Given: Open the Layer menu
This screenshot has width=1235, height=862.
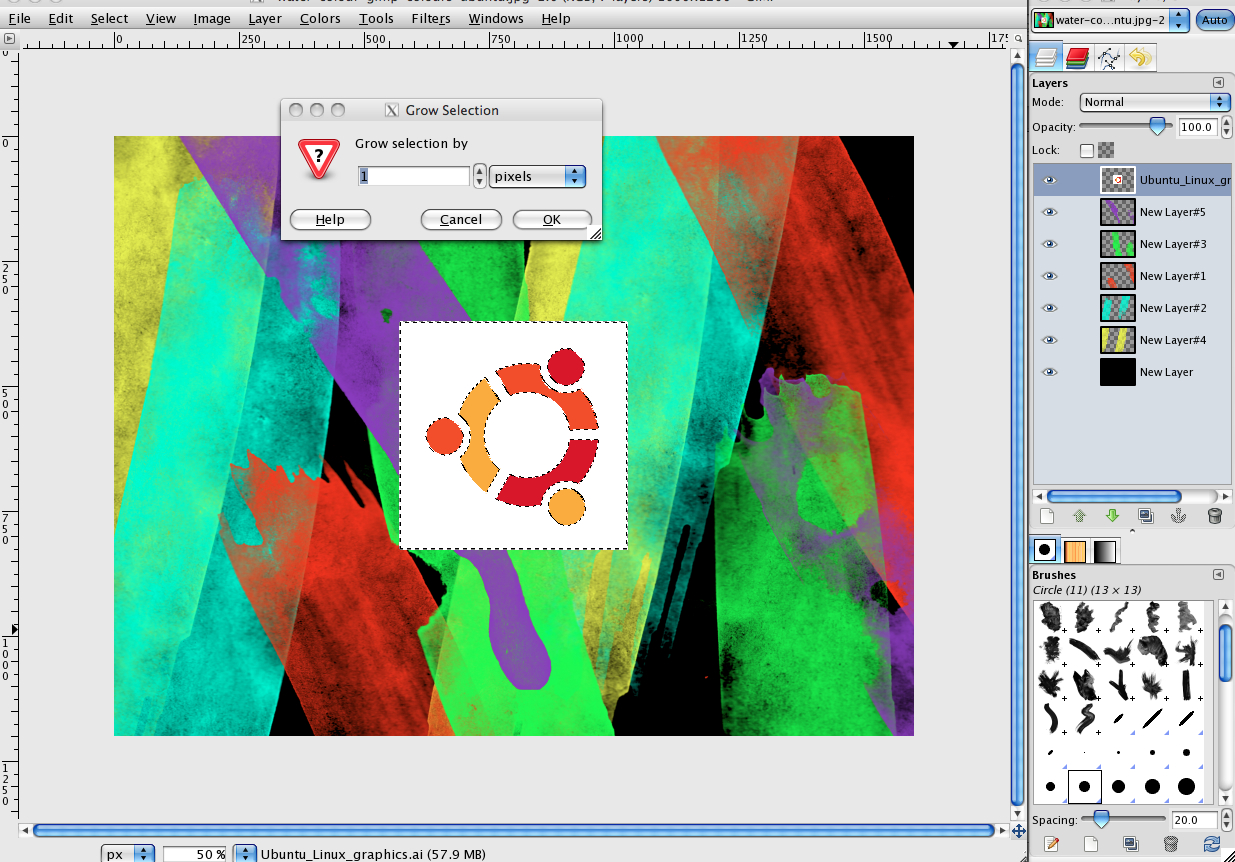Looking at the screenshot, I should 265,18.
